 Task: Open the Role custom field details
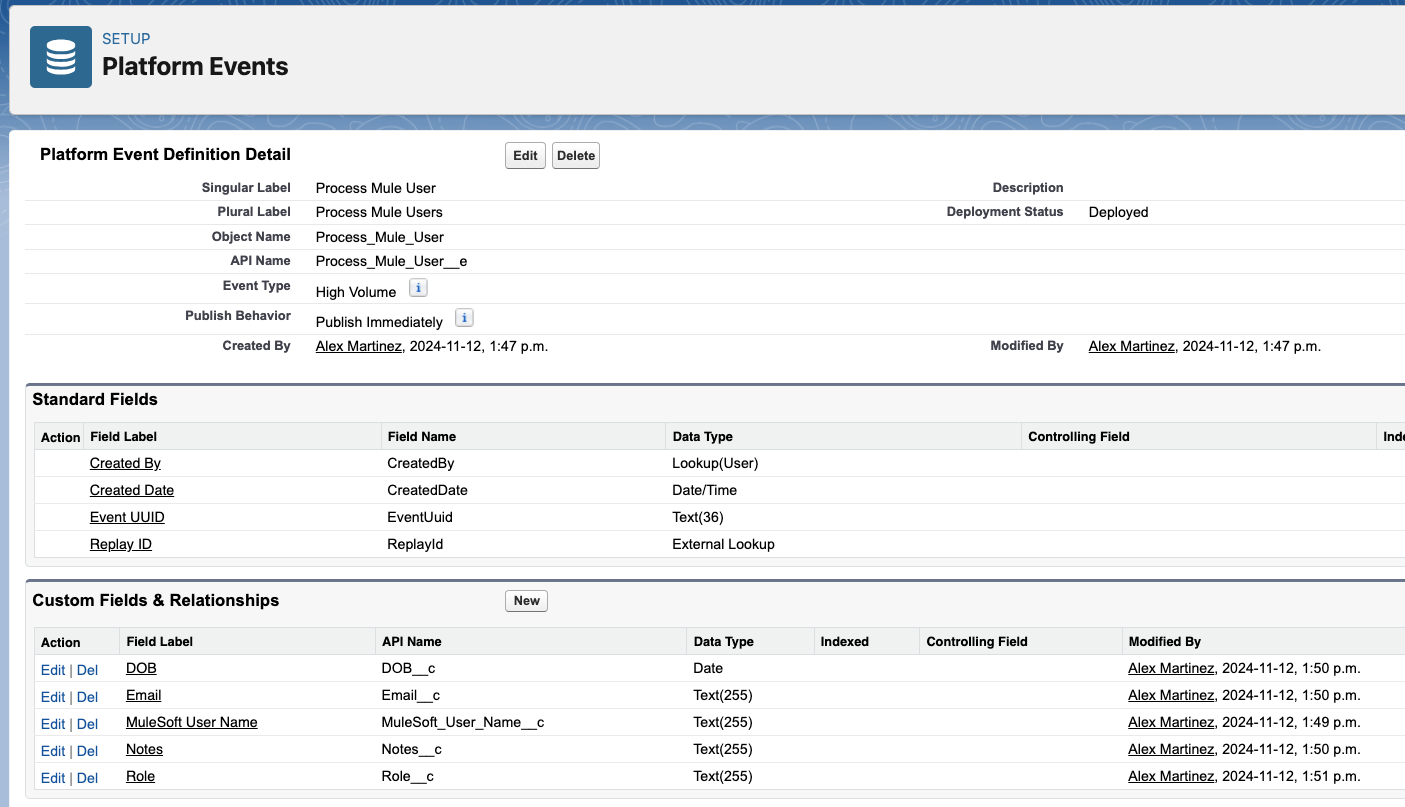point(139,776)
